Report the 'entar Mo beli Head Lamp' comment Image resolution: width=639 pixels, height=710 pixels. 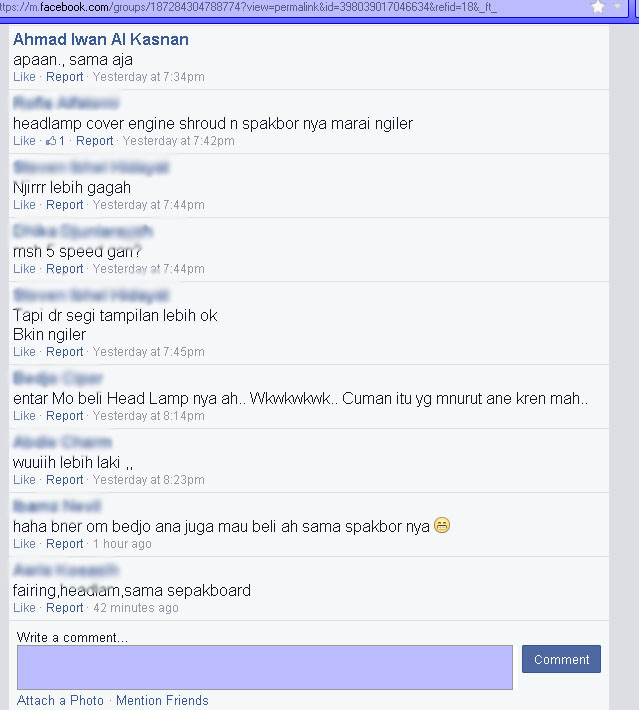point(65,416)
